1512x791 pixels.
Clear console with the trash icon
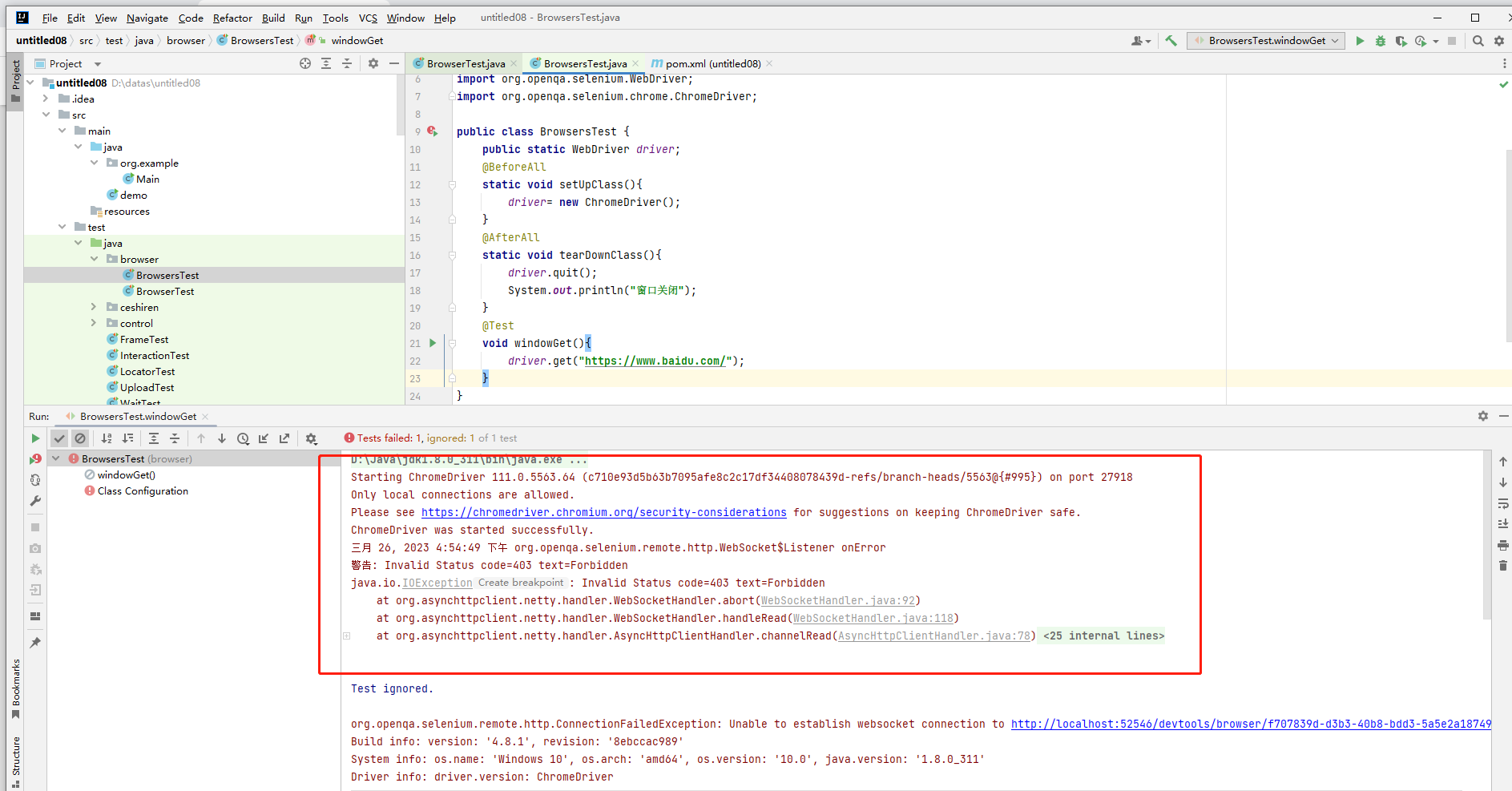(1503, 566)
